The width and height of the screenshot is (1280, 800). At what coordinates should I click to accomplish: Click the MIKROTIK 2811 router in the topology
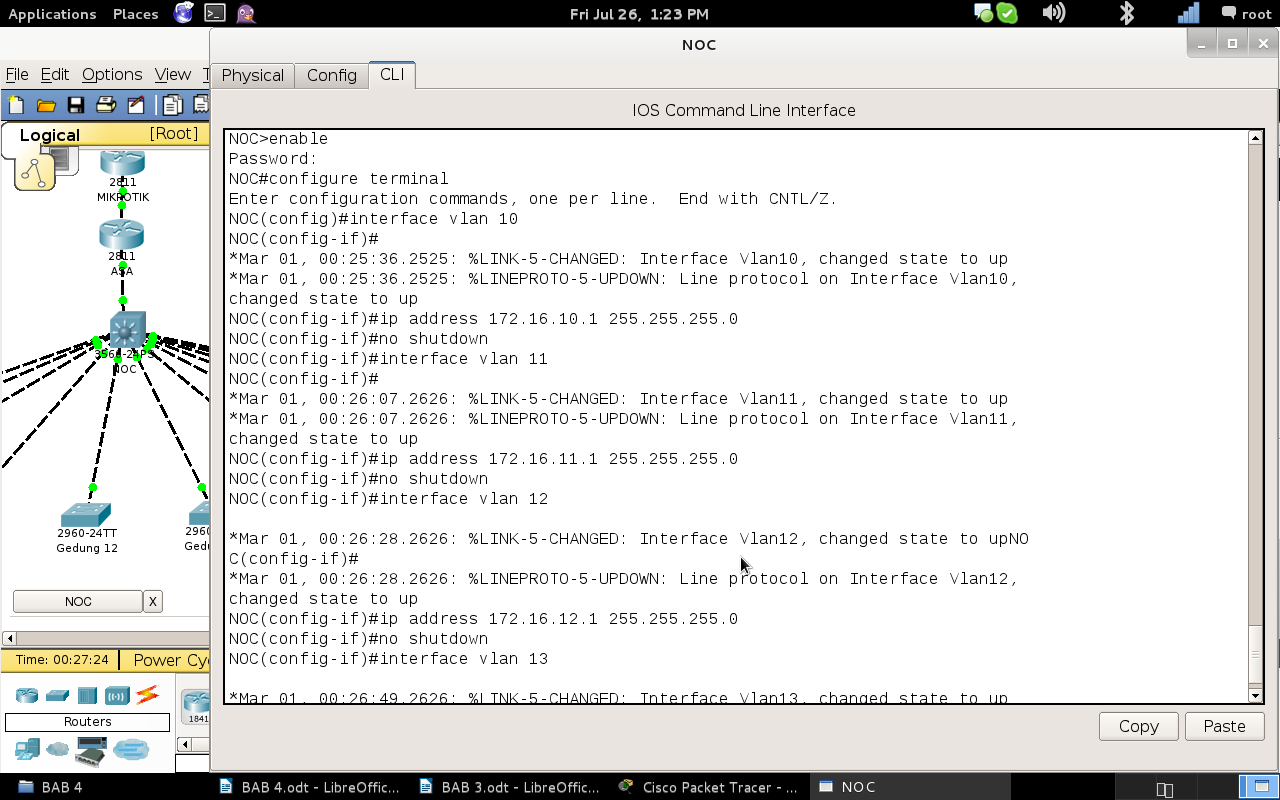pyautogui.click(x=122, y=163)
